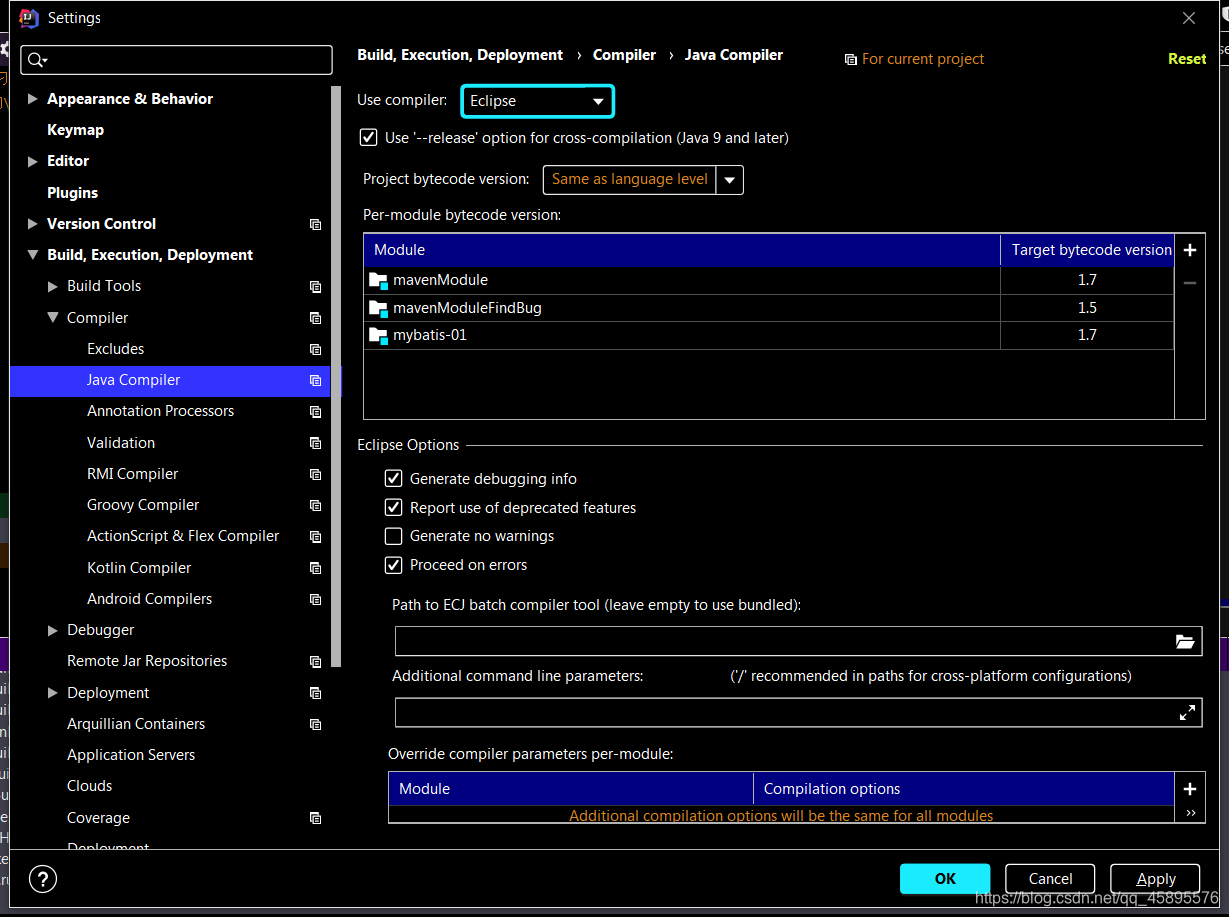
Task: Toggle '--release' option for cross-compilation checkbox
Action: (368, 137)
